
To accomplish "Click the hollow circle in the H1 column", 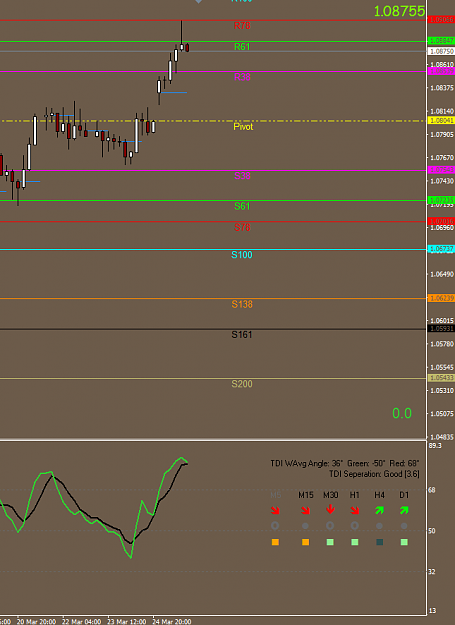I will [355, 526].
